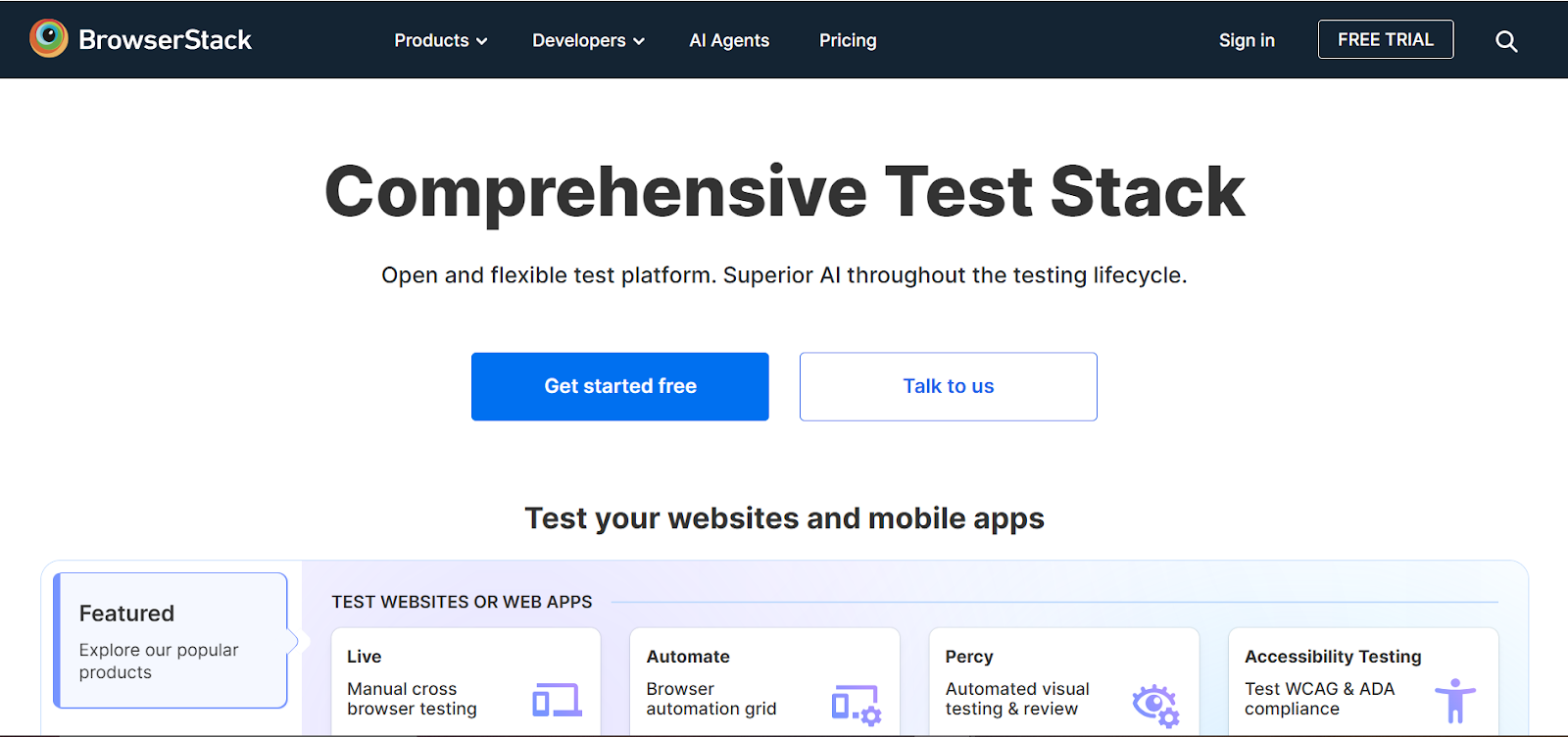
Task: Click the Percy eye icon
Action: (1155, 705)
